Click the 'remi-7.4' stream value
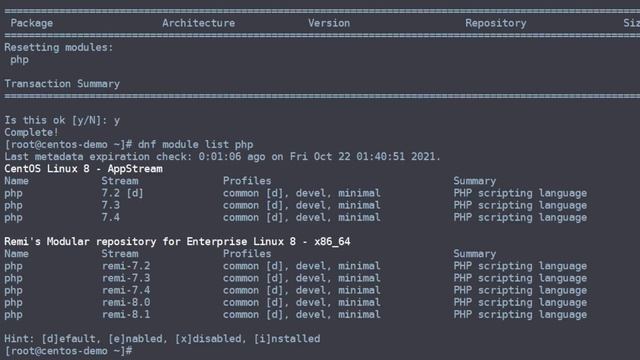The image size is (640, 360). click(126, 290)
